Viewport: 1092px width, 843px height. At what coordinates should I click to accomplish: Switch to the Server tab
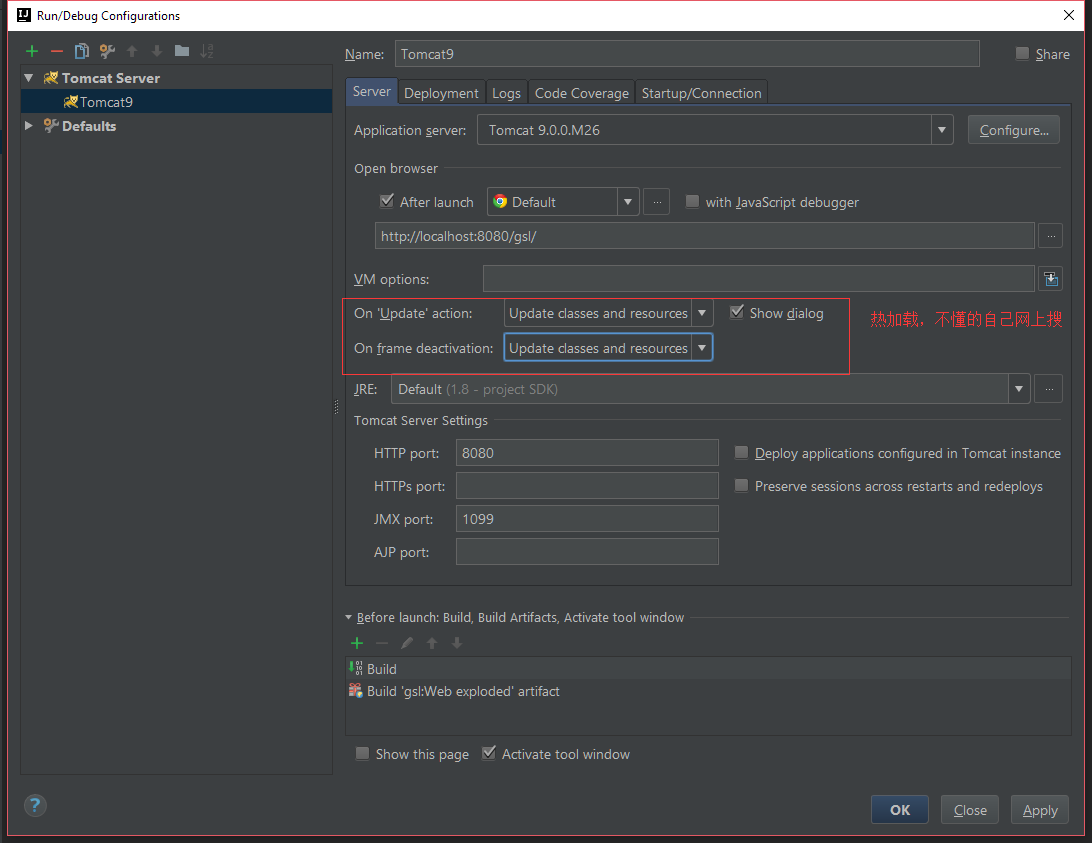point(372,91)
